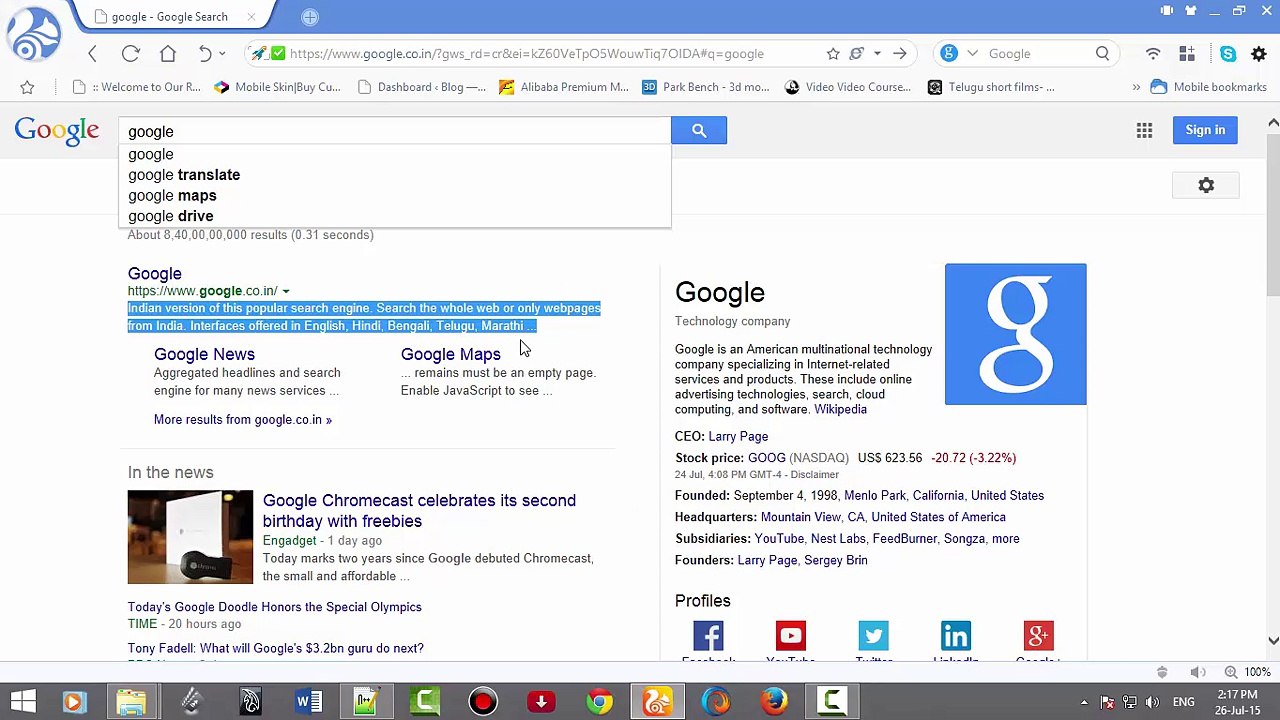Viewport: 1280px width, 720px height.
Task: Open Google's Google+ profile icon
Action: [1038, 636]
